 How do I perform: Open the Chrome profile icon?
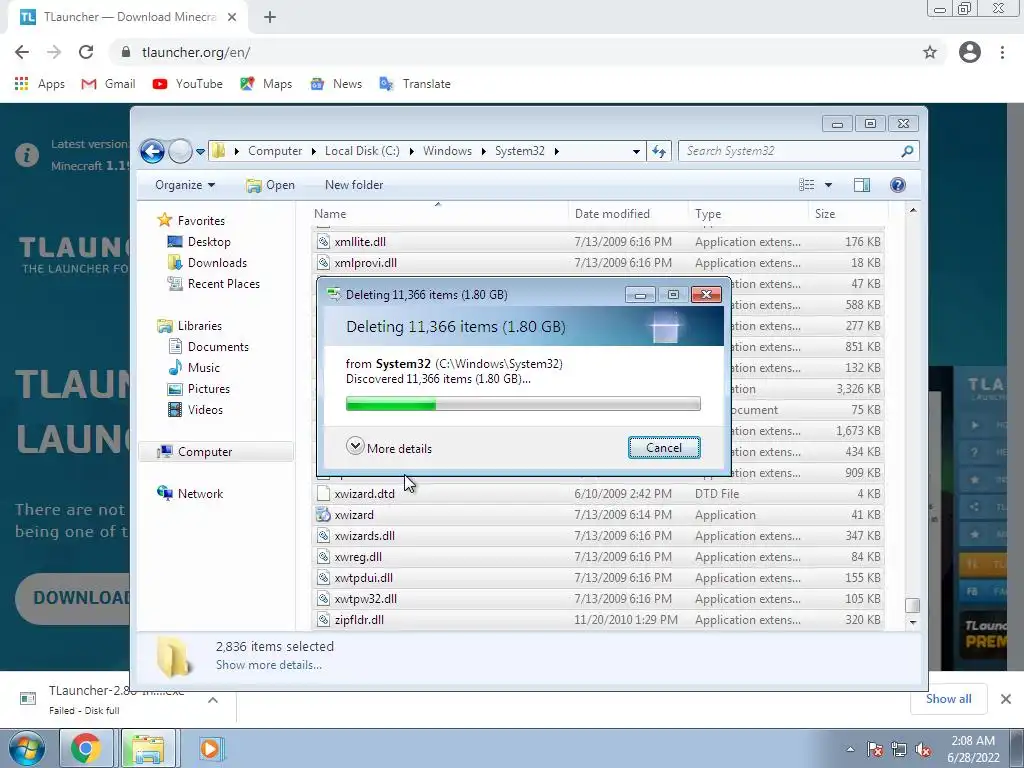[970, 52]
